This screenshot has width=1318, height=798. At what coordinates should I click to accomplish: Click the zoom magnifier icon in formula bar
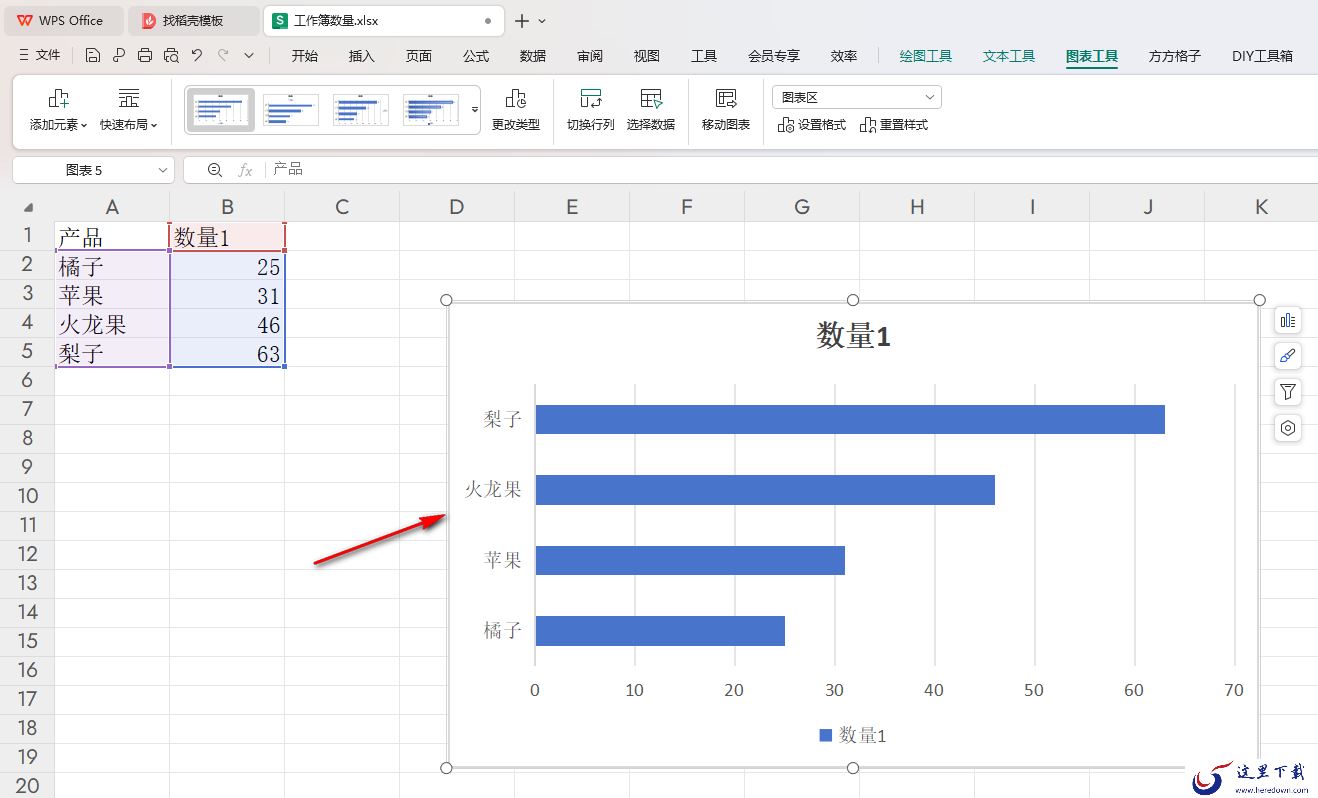point(214,170)
